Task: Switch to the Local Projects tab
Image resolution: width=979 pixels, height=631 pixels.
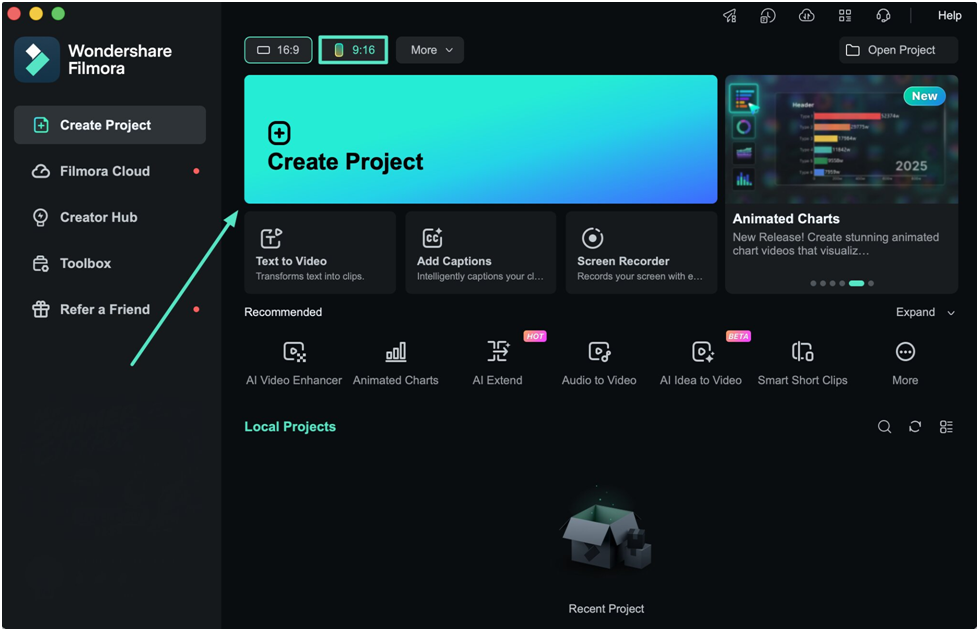Action: (290, 427)
